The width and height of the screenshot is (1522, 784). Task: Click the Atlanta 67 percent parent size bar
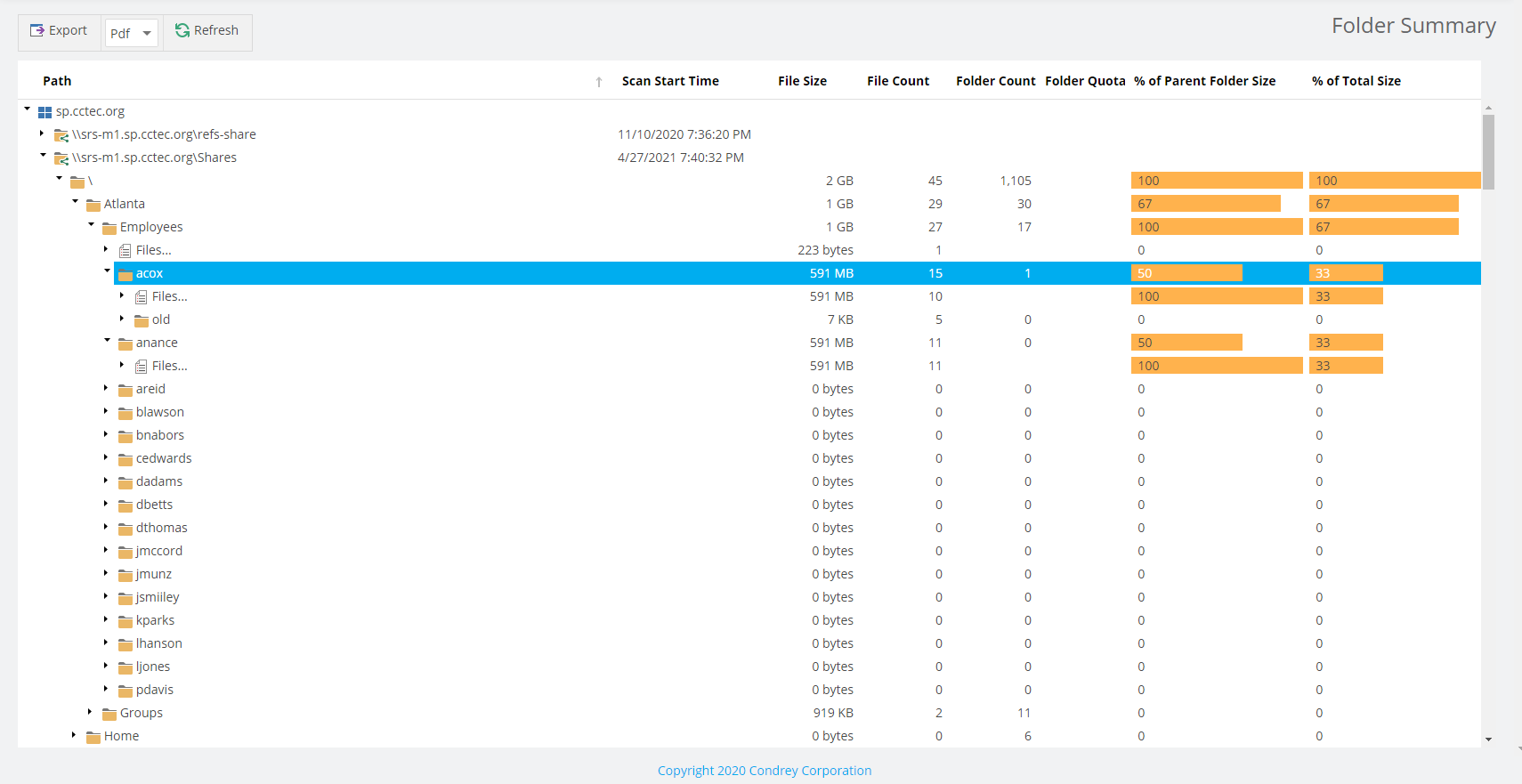click(1205, 204)
